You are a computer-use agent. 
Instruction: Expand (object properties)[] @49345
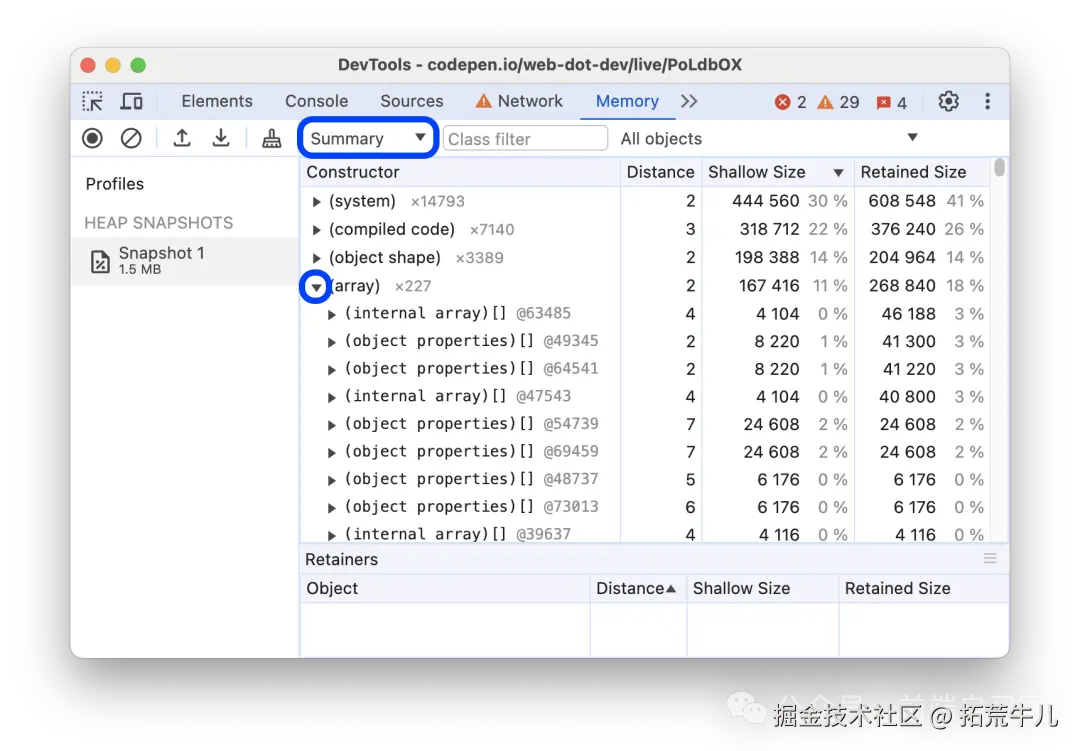[x=331, y=342]
